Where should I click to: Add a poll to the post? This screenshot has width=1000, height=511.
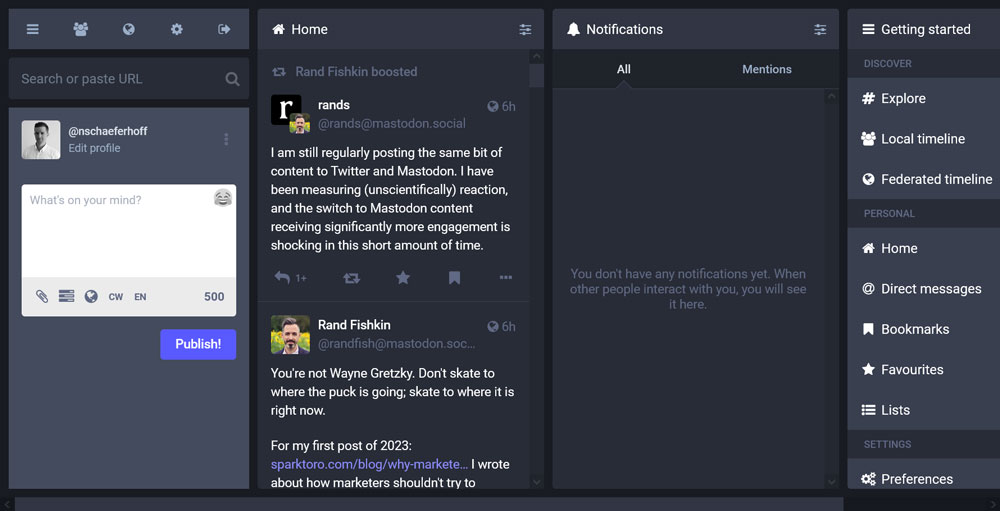point(66,296)
